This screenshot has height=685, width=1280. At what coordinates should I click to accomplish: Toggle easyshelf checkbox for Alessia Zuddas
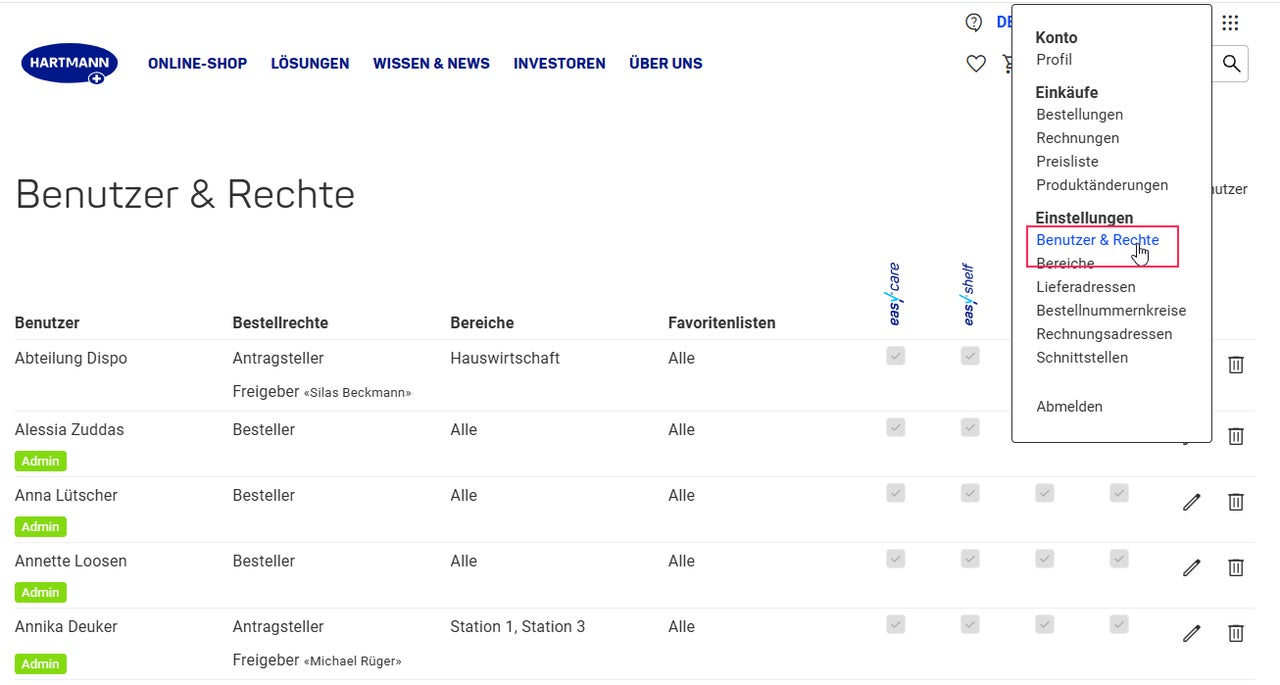970,427
